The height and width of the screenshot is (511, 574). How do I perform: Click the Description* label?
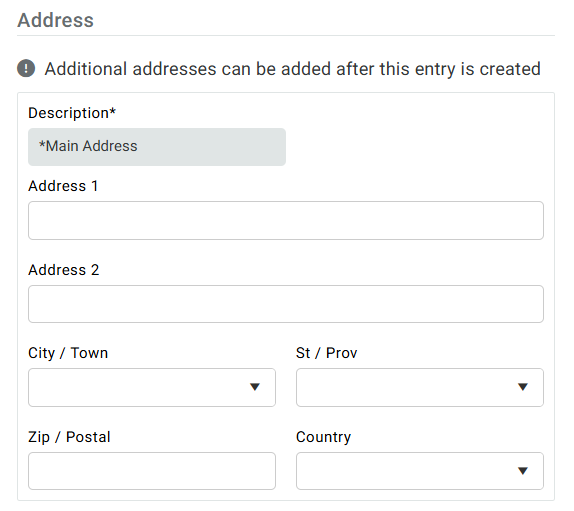72,113
